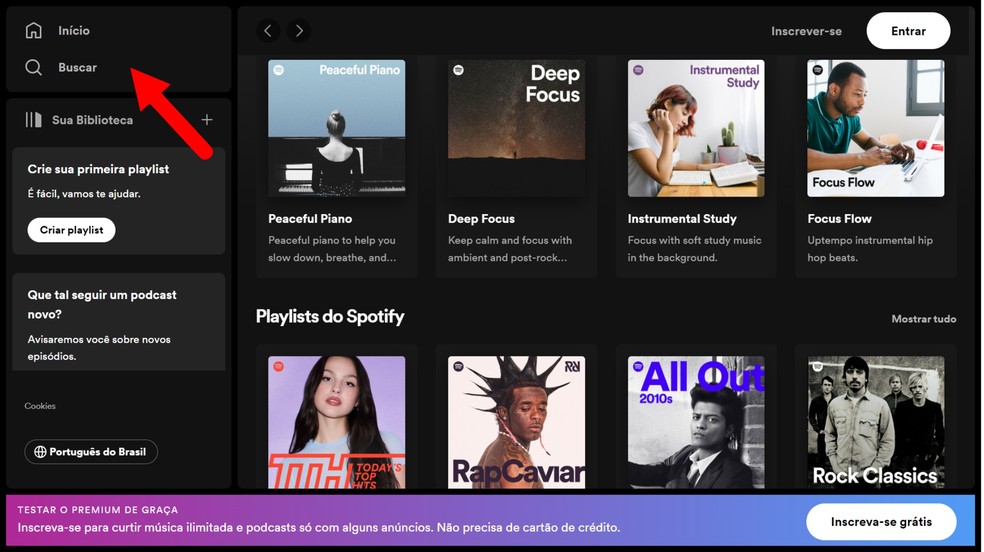Click the Deep Focus title text
Viewport: 984px width, 552px height.
(x=481, y=218)
